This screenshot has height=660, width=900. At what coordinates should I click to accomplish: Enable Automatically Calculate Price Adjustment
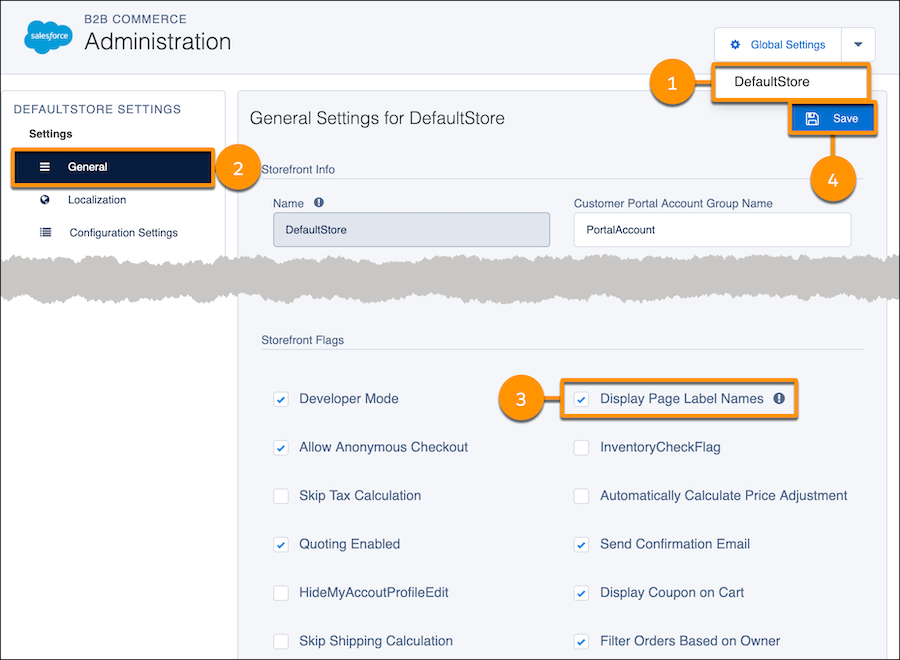[x=581, y=496]
